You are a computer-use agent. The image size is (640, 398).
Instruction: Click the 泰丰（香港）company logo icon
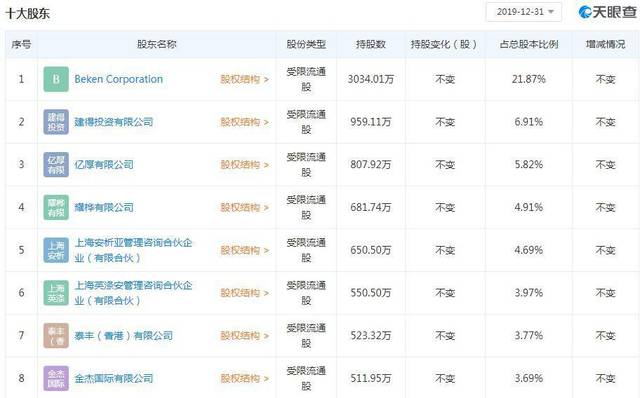point(56,336)
